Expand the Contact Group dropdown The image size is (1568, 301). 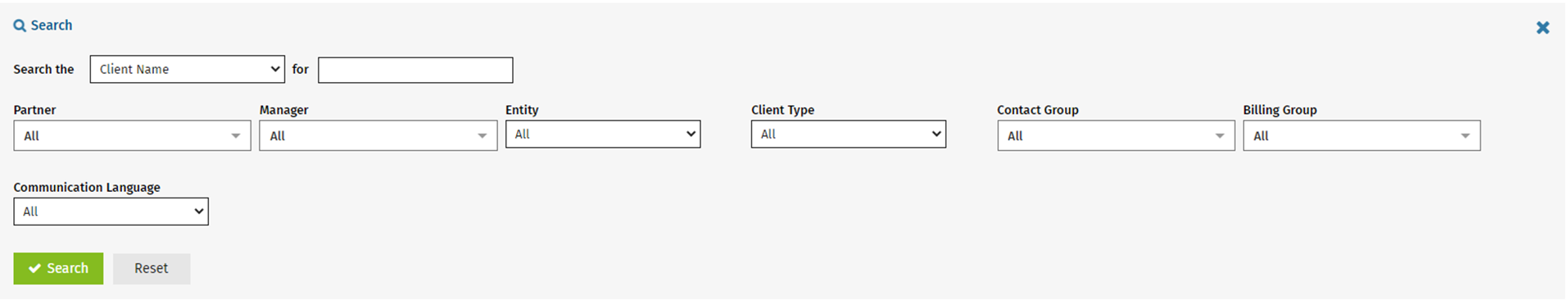point(1116,136)
